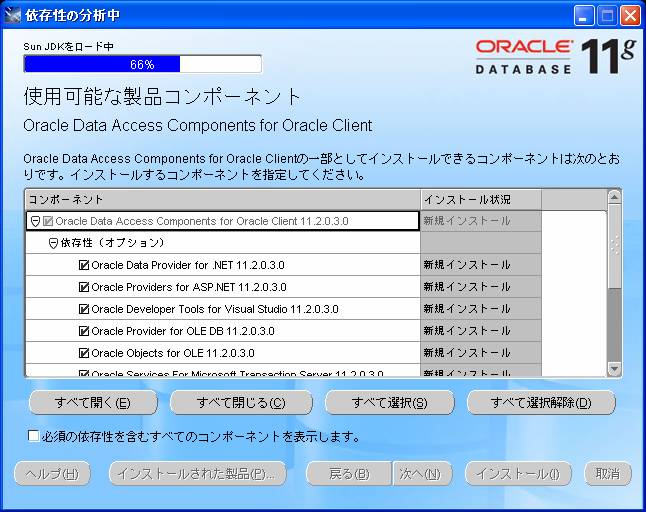The image size is (646, 512).
Task: Click 新規インストール status for Oracle Data Provider row
Action: (467, 265)
